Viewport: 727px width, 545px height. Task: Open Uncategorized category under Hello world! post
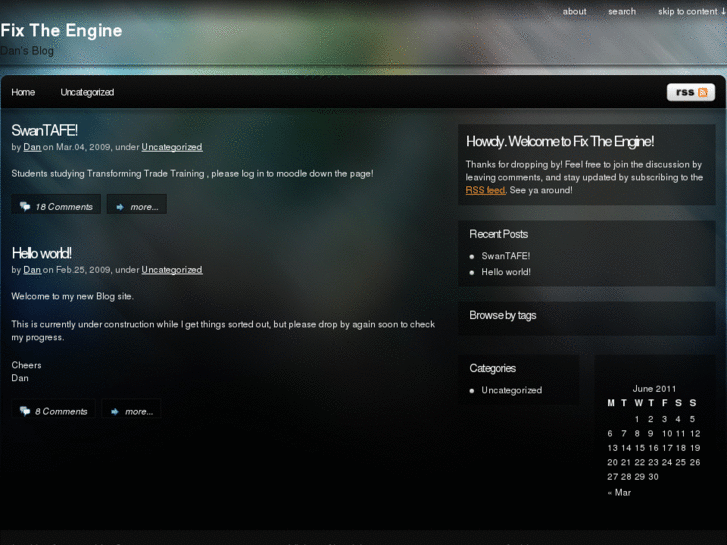[x=172, y=270]
